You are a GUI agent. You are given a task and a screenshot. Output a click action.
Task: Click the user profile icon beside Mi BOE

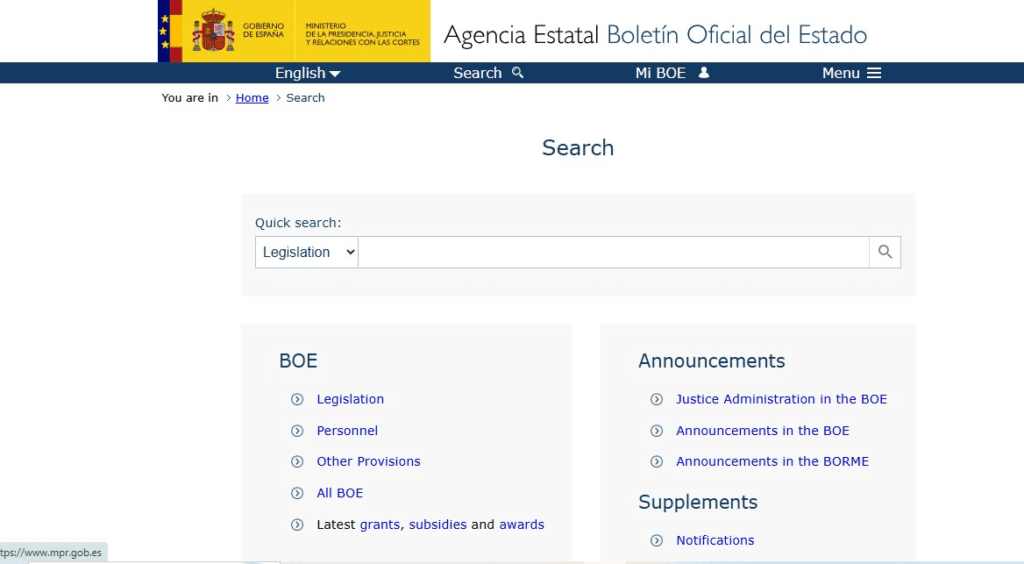pyautogui.click(x=703, y=72)
